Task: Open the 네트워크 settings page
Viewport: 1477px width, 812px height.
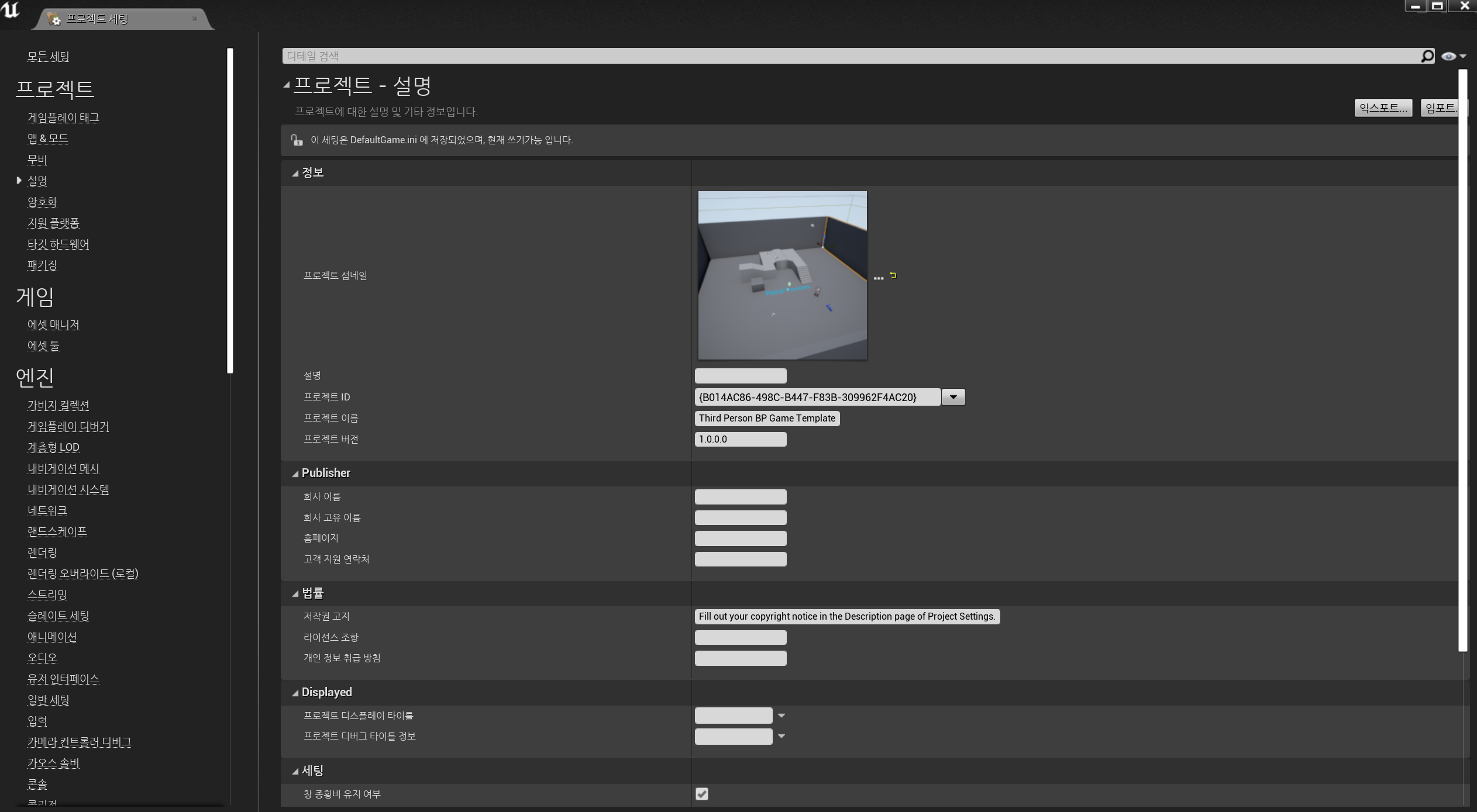Action: [47, 510]
